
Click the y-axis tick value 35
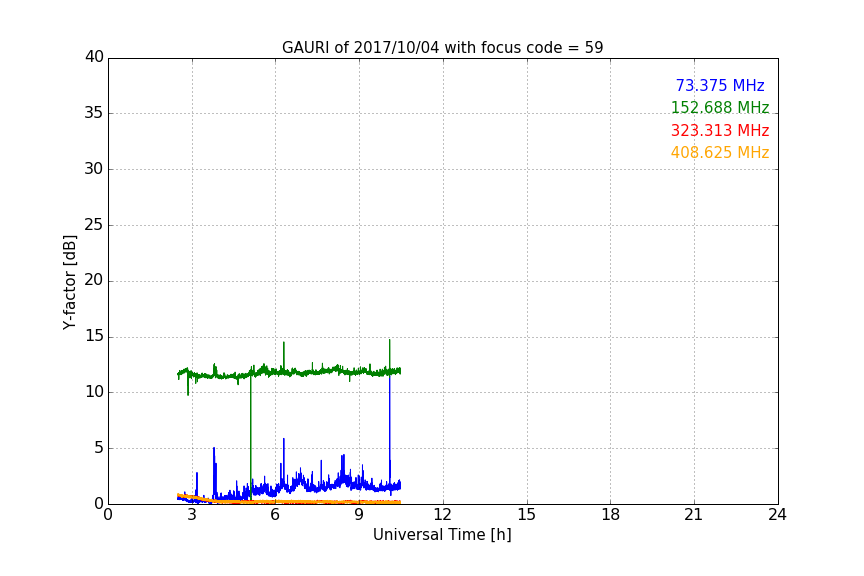[x=94, y=113]
